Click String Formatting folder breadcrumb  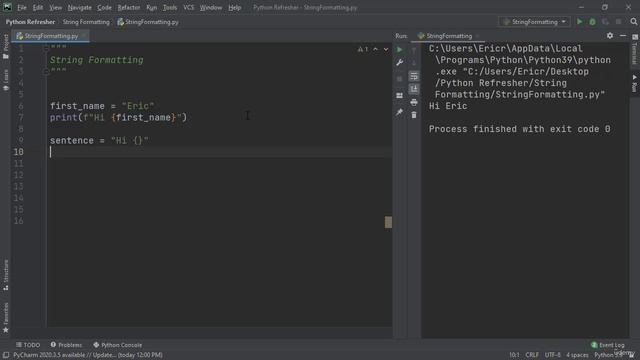tap(86, 22)
